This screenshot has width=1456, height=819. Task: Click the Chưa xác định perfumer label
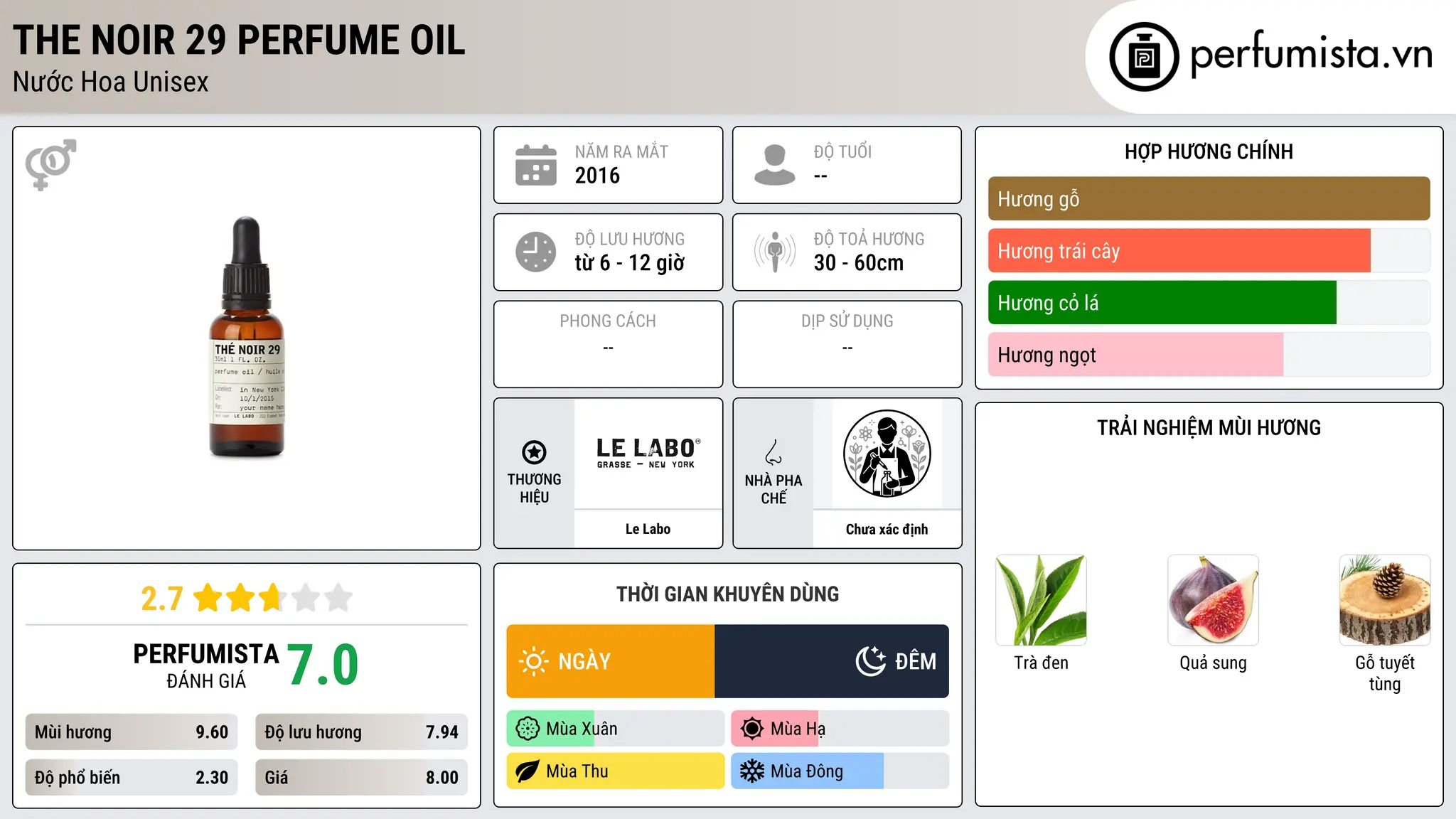point(887,529)
